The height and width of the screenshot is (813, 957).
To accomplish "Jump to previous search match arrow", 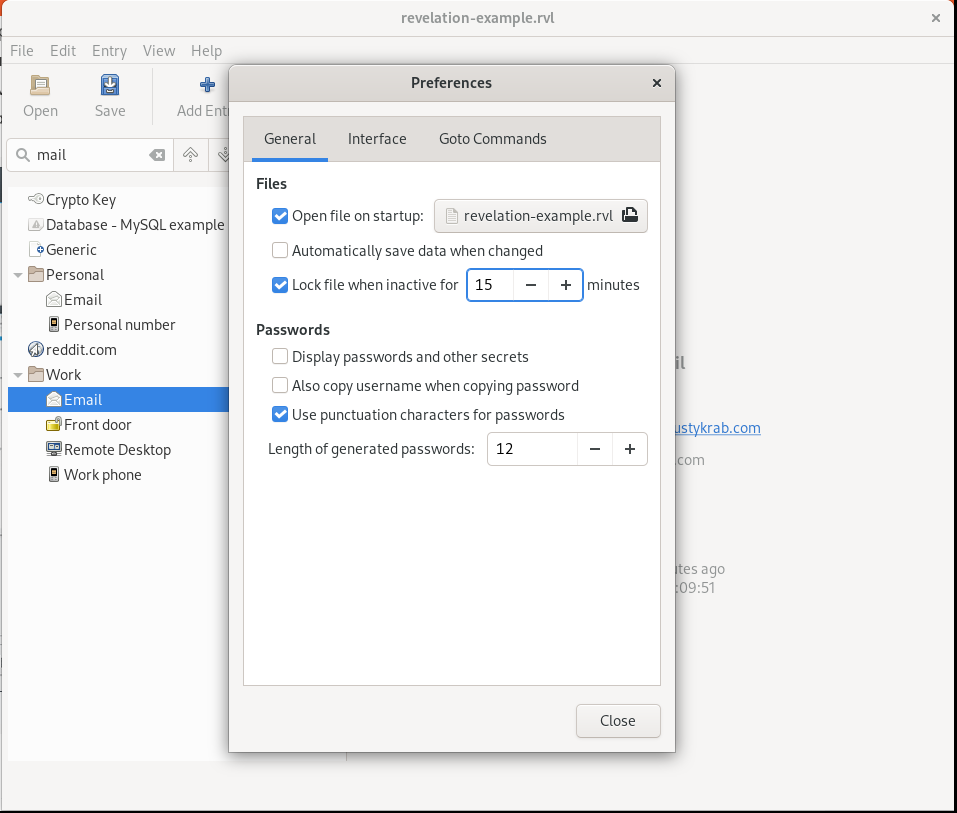I will coord(190,155).
